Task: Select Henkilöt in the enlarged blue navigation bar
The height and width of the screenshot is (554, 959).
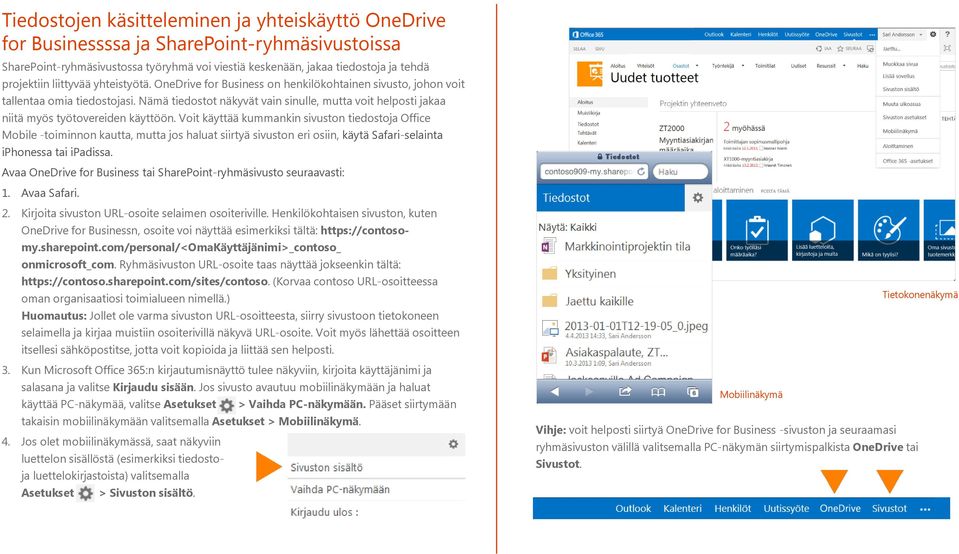Action: click(x=733, y=509)
